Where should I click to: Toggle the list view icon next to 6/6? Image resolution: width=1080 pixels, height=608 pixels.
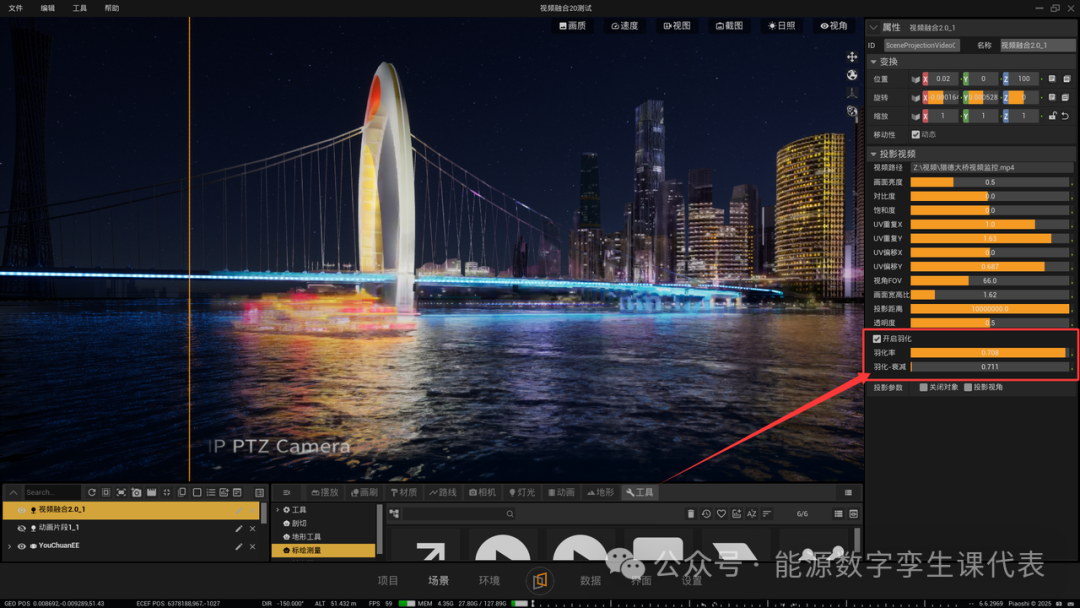[838, 514]
